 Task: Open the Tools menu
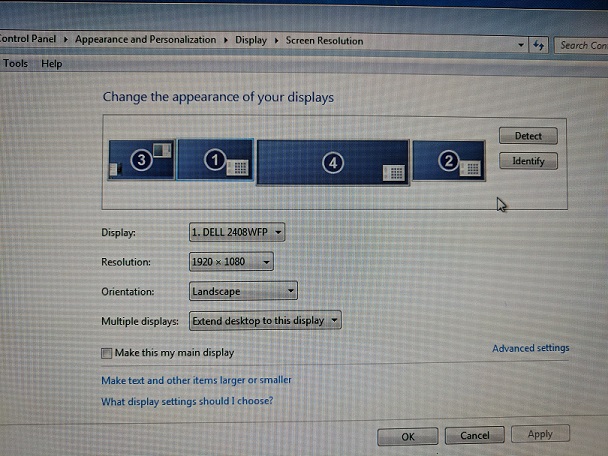15,63
